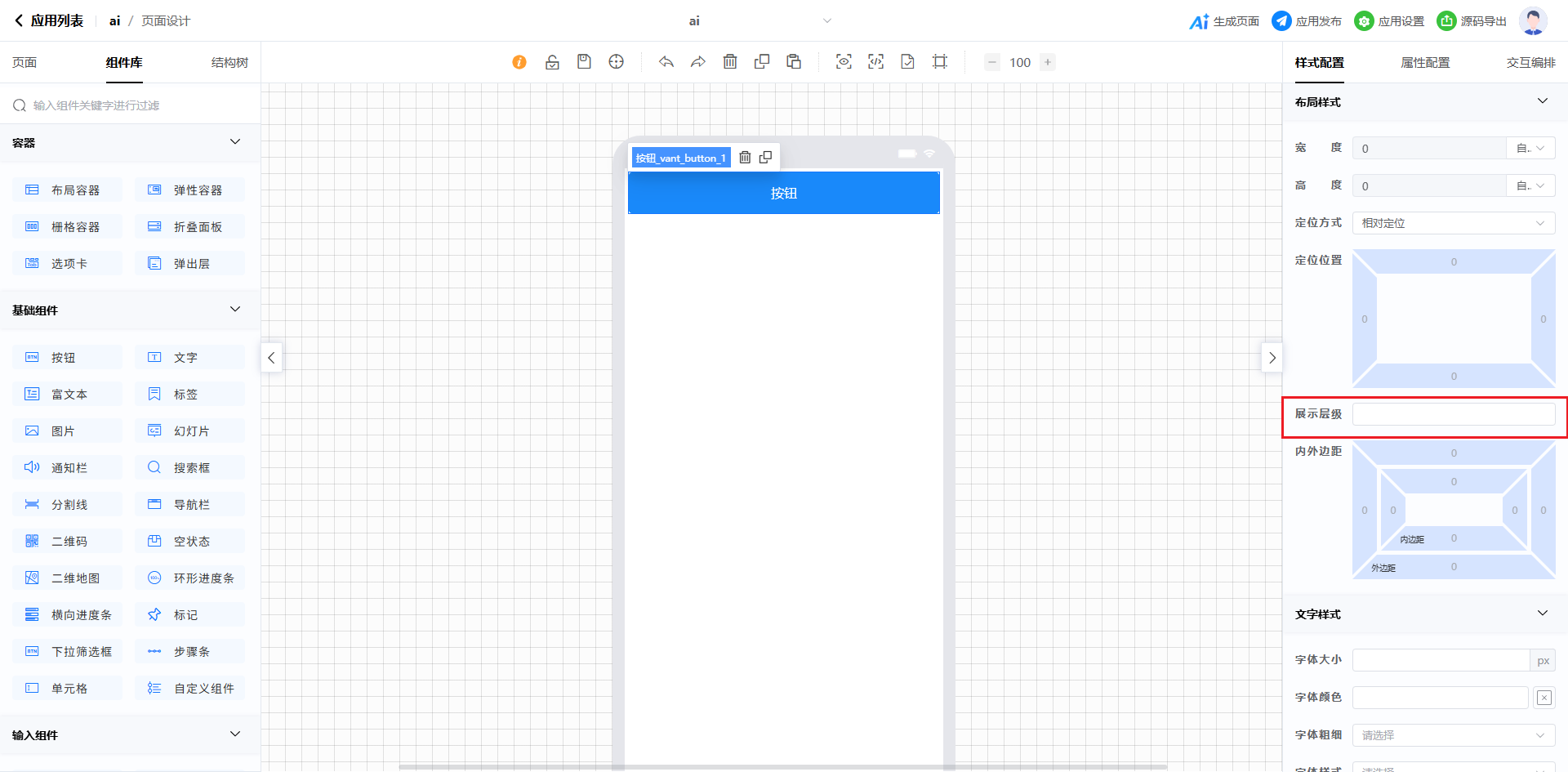Switch to the 结构树 tab
This screenshot has width=1568, height=772.
click(229, 63)
